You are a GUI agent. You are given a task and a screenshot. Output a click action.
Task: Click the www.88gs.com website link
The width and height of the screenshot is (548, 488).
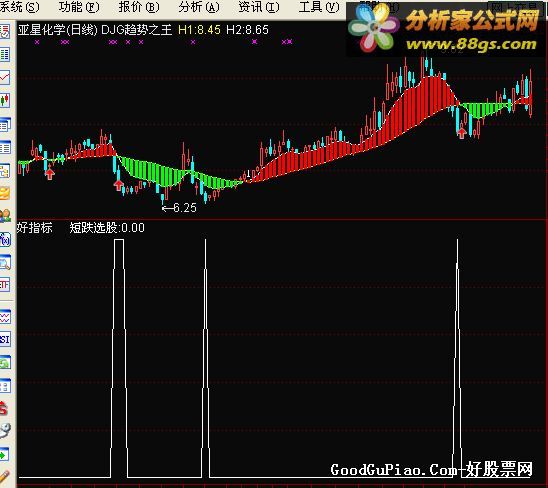coord(471,44)
